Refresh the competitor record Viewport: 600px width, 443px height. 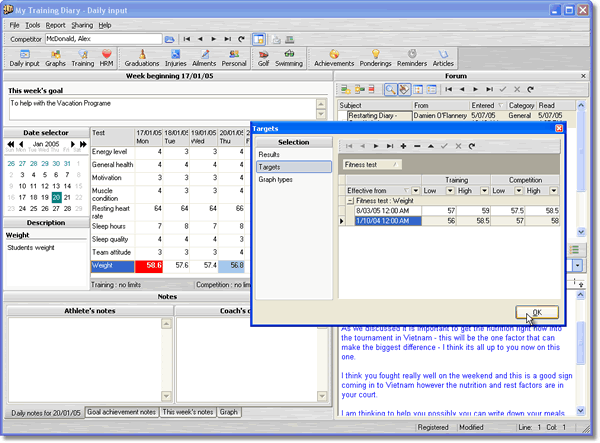point(241,39)
